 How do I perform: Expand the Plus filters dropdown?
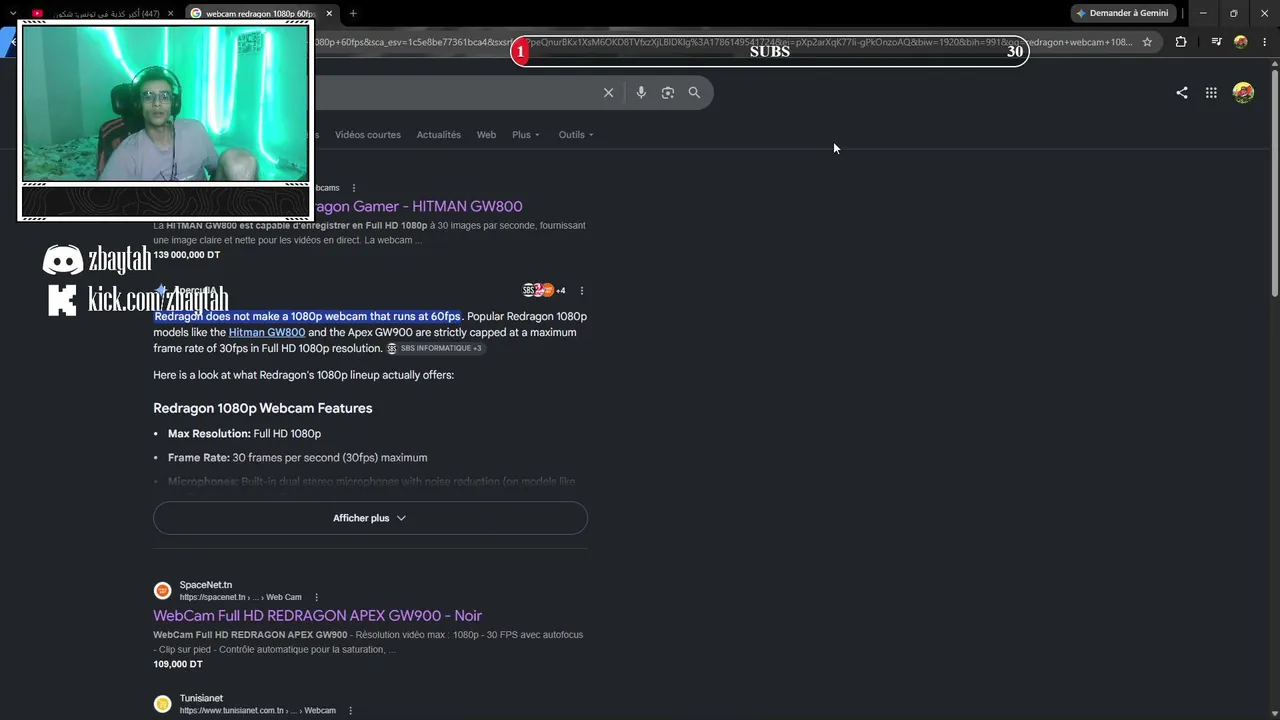(526, 135)
